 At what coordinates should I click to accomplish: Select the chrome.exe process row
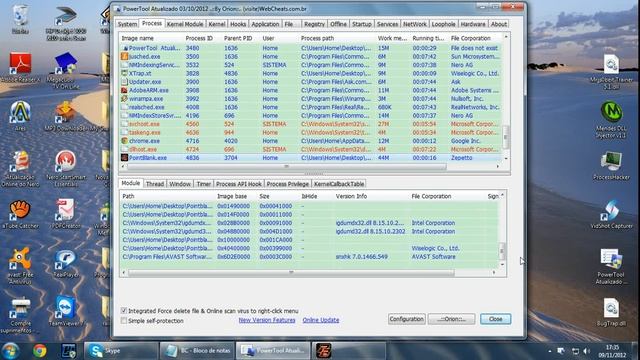pyautogui.click(x=311, y=141)
